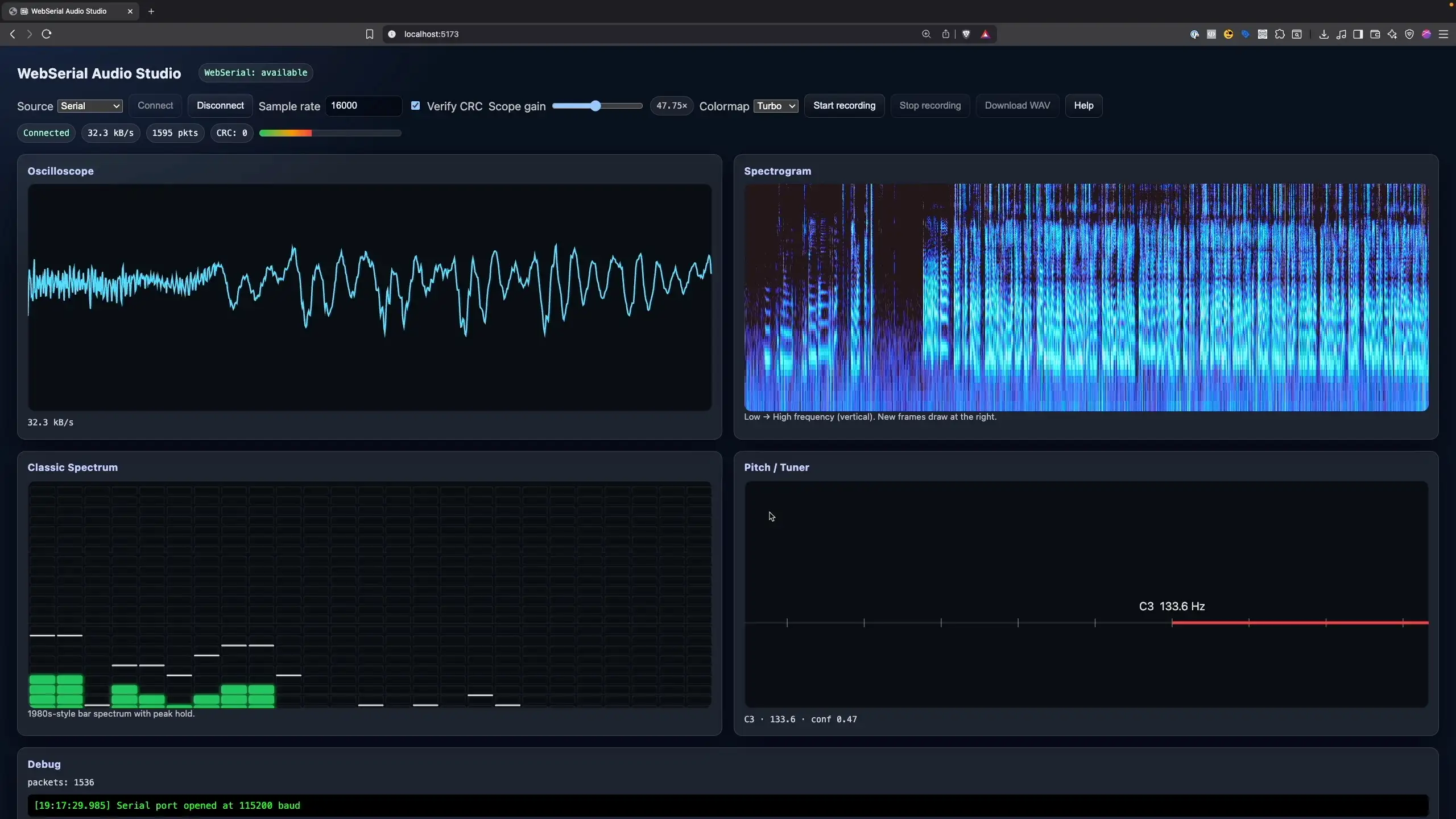The image size is (1456, 819).
Task: Adjust the Scope gain slider
Action: point(595,106)
